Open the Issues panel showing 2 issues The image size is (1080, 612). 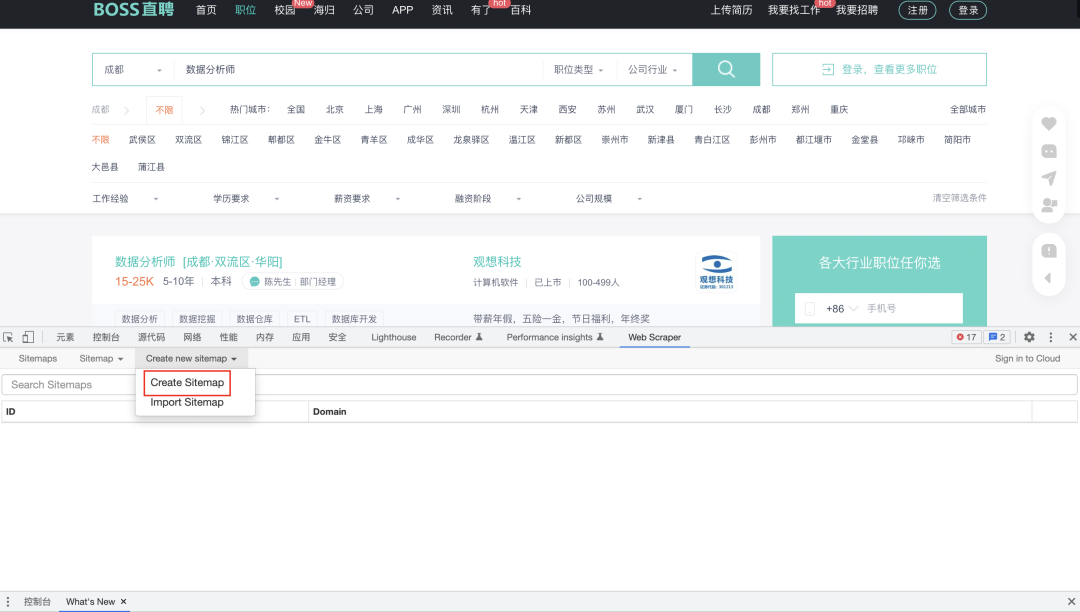995,337
